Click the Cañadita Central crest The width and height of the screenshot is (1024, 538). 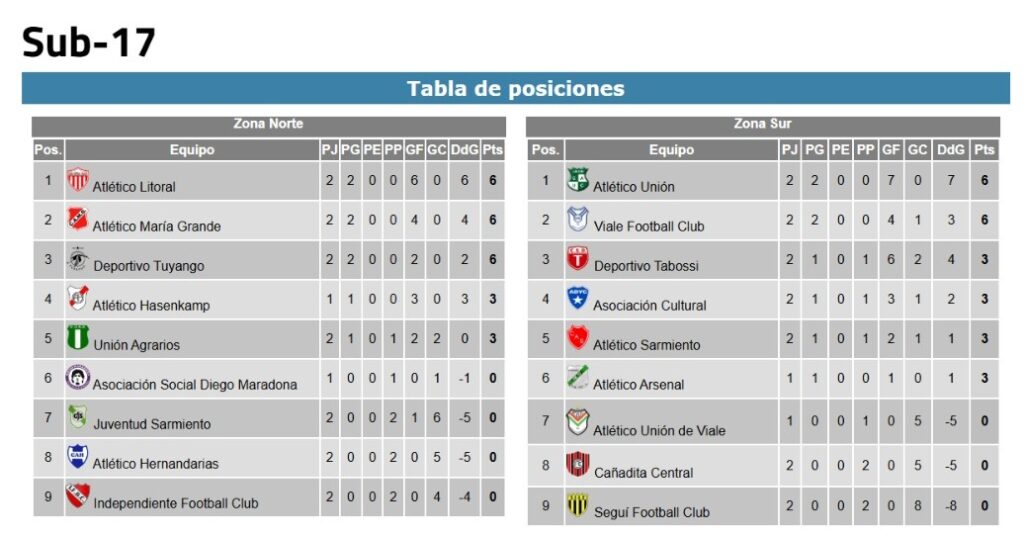pos(578,464)
